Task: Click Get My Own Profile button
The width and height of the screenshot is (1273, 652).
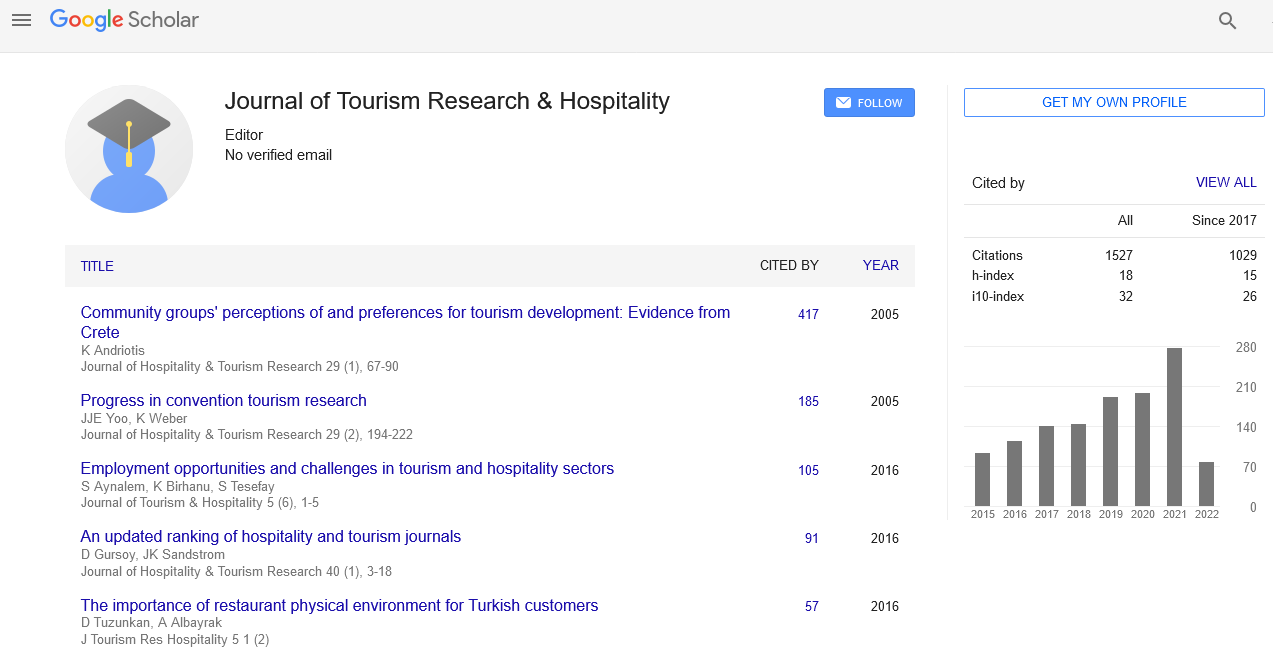Action: click(1114, 103)
